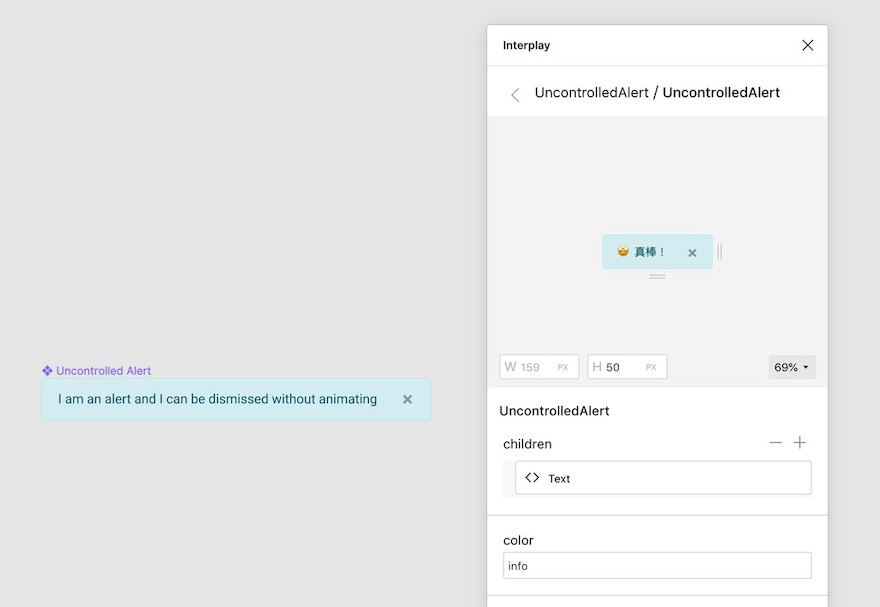
Task: Click the width field showing 159
Action: (x=539, y=367)
